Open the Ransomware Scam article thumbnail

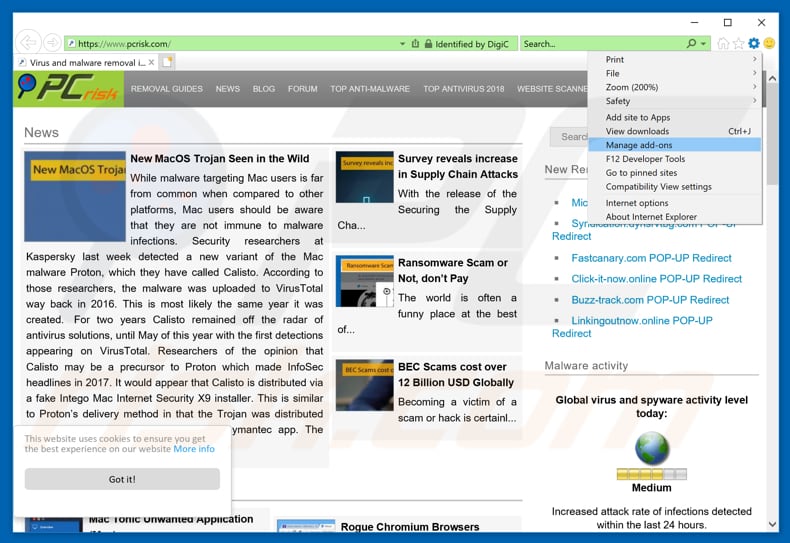365,281
